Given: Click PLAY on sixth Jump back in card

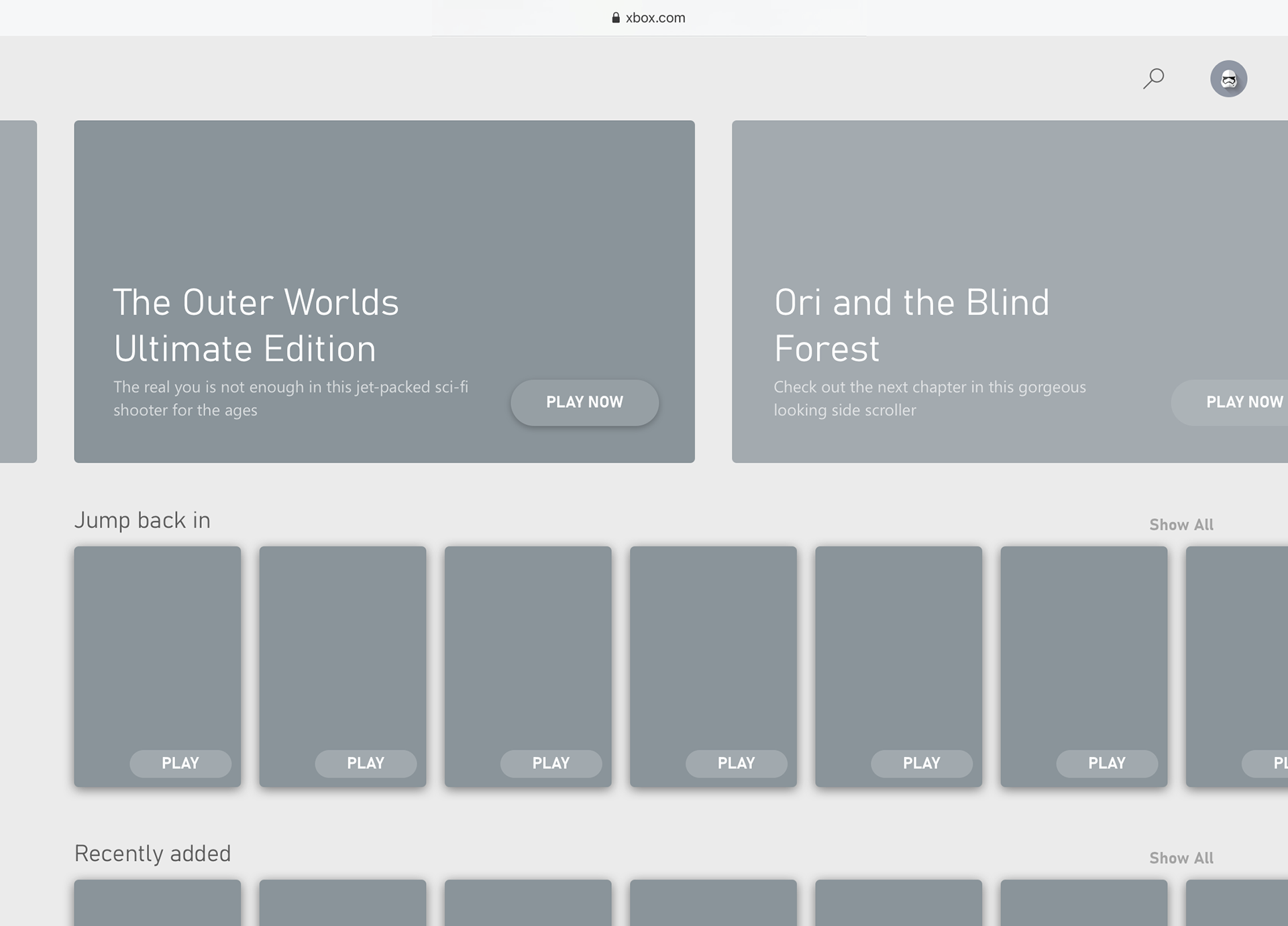Looking at the screenshot, I should [x=1107, y=763].
